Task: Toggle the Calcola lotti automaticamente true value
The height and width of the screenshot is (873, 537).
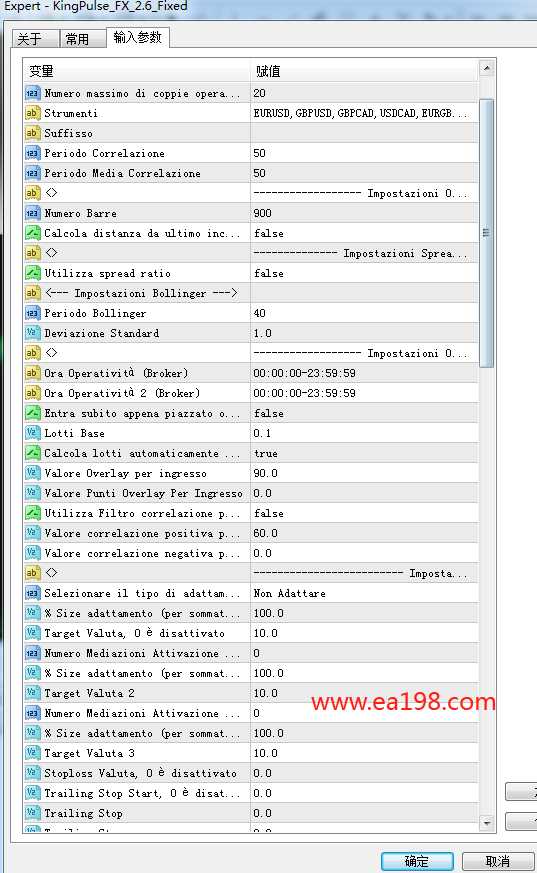Action: [x=364, y=453]
